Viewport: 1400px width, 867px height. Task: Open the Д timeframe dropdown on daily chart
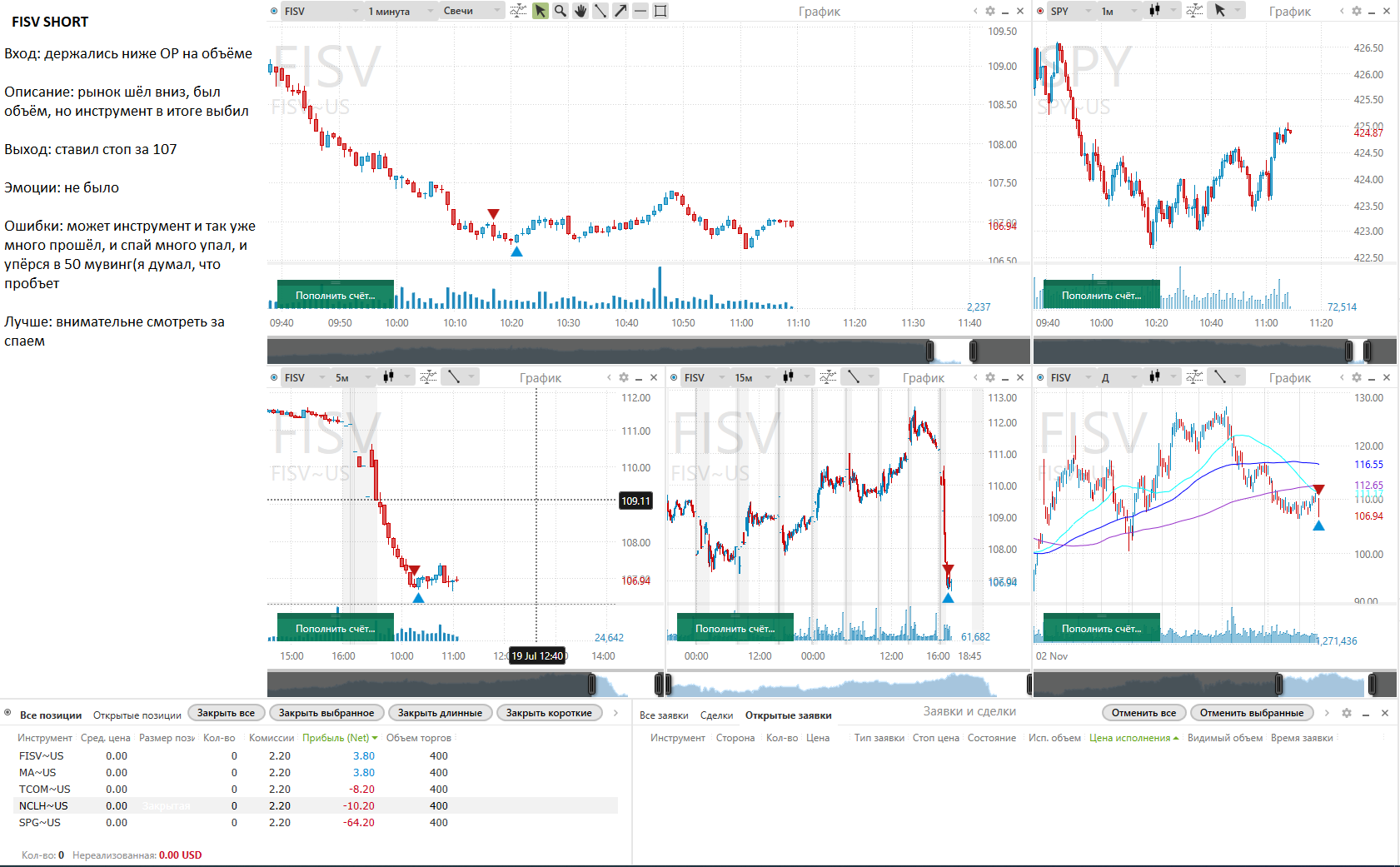coord(1119,377)
